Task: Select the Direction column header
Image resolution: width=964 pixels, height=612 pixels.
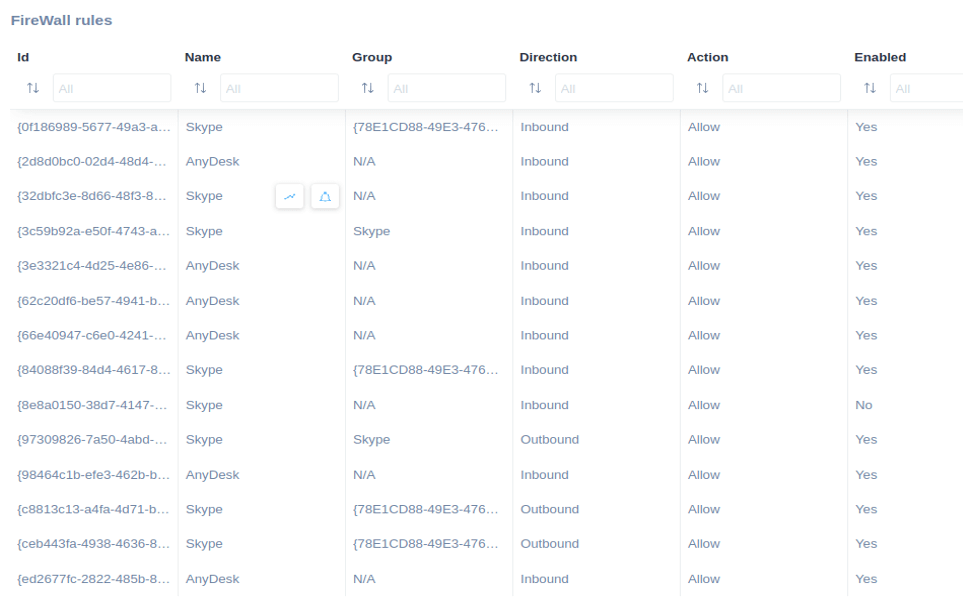Action: pos(548,57)
